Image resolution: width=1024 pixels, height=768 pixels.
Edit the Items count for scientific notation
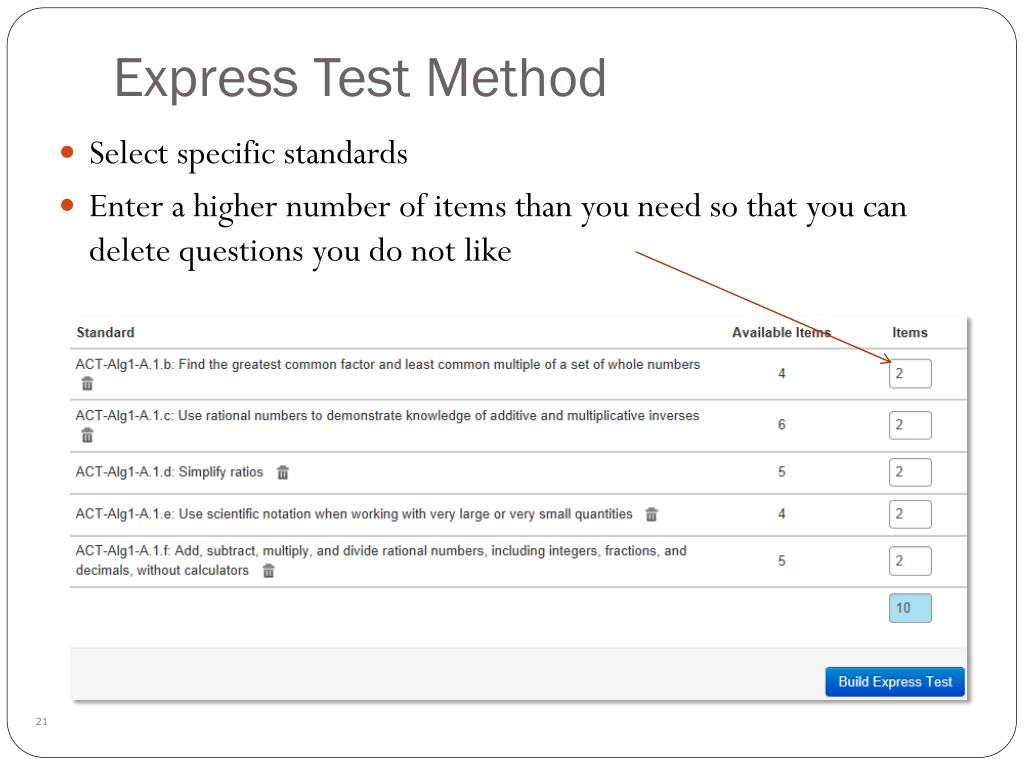point(910,514)
